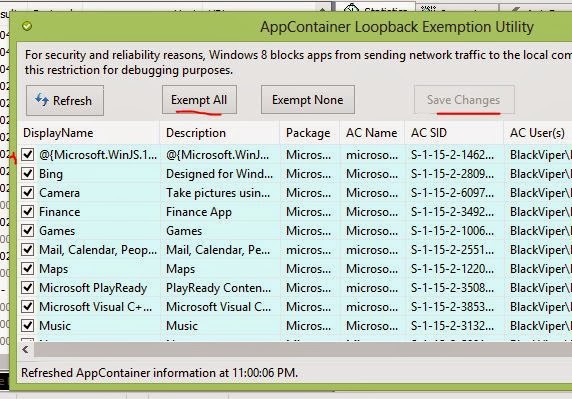Click the Refresh button
Viewport: 572px width, 399px height.
click(x=65, y=100)
